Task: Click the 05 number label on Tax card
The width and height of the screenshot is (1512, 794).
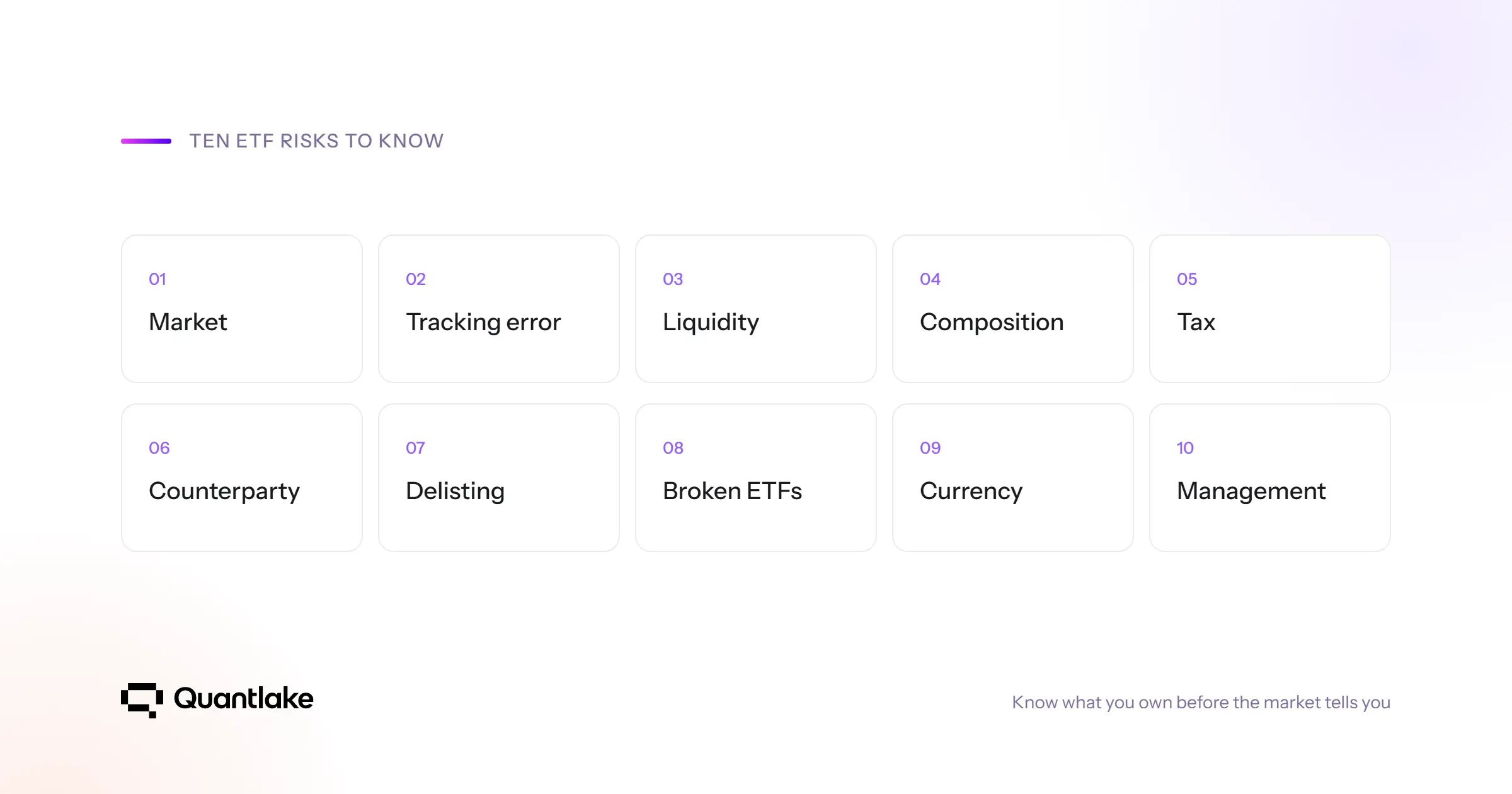Action: (1187, 279)
